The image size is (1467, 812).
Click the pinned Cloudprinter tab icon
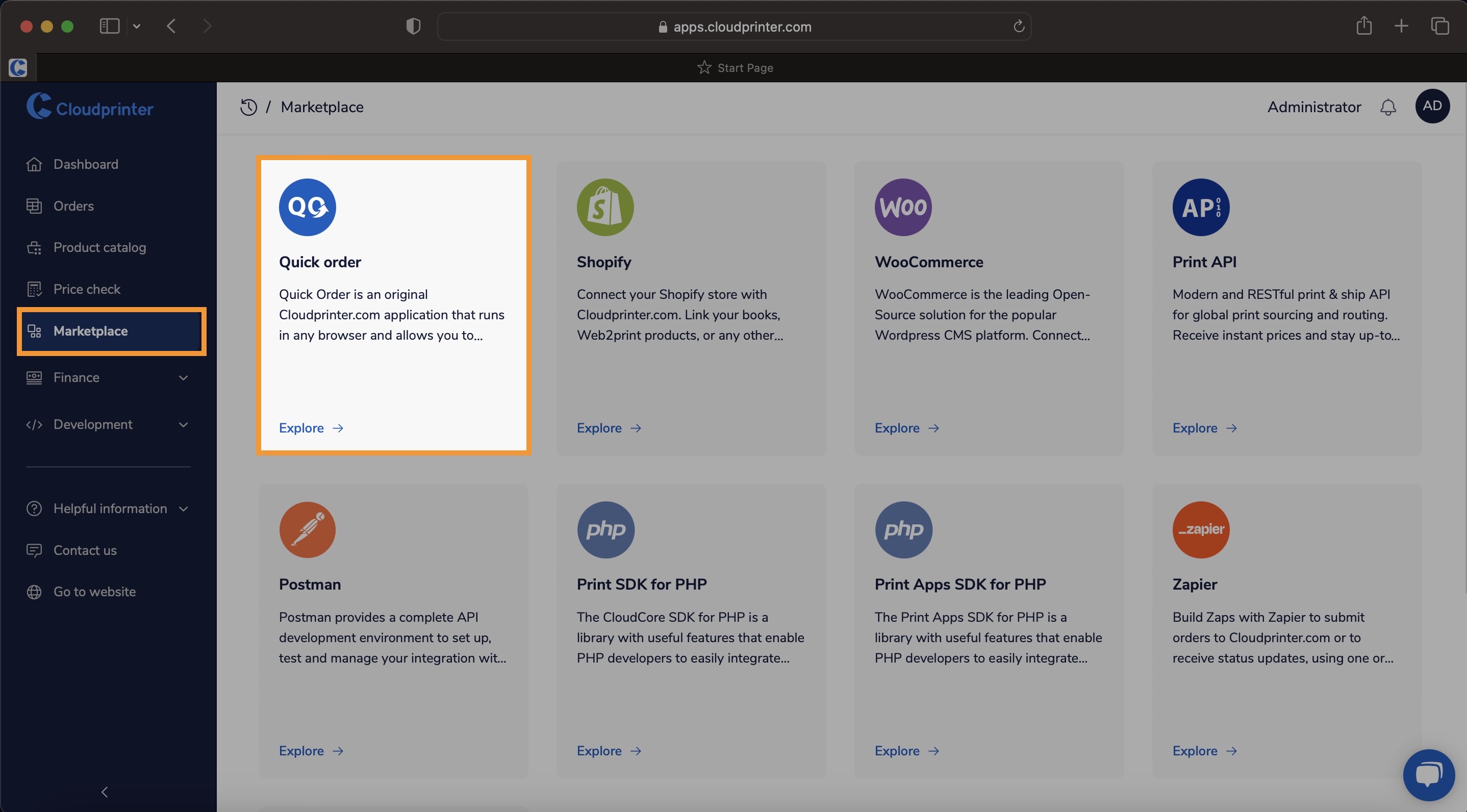[18, 68]
